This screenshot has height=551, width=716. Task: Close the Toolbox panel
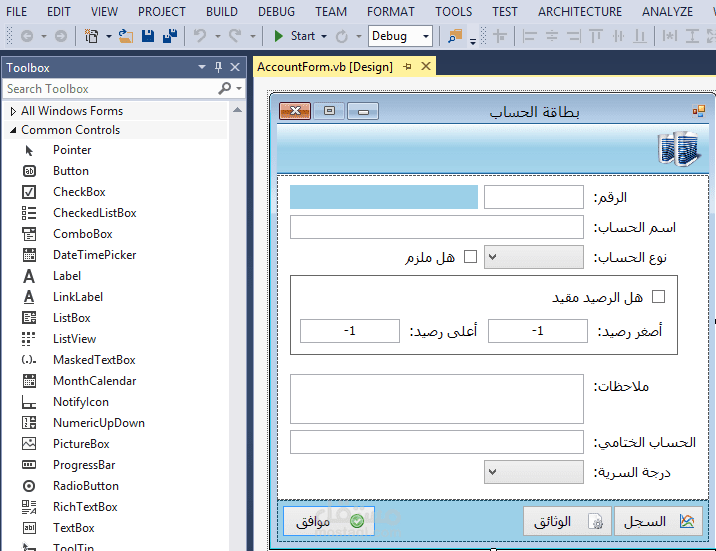235,68
